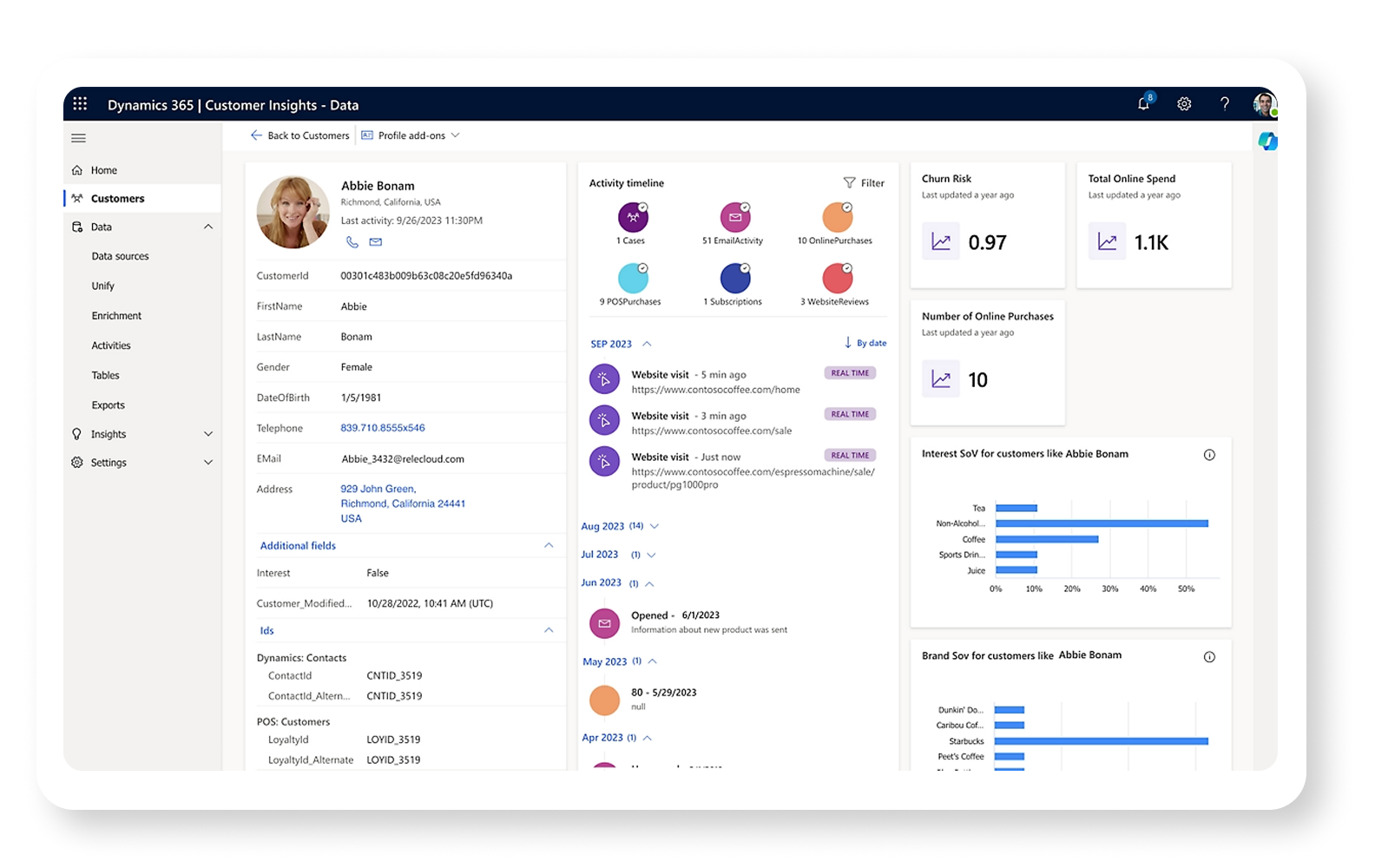Collapse the Additional fields section
The image size is (1375, 868).
548,545
